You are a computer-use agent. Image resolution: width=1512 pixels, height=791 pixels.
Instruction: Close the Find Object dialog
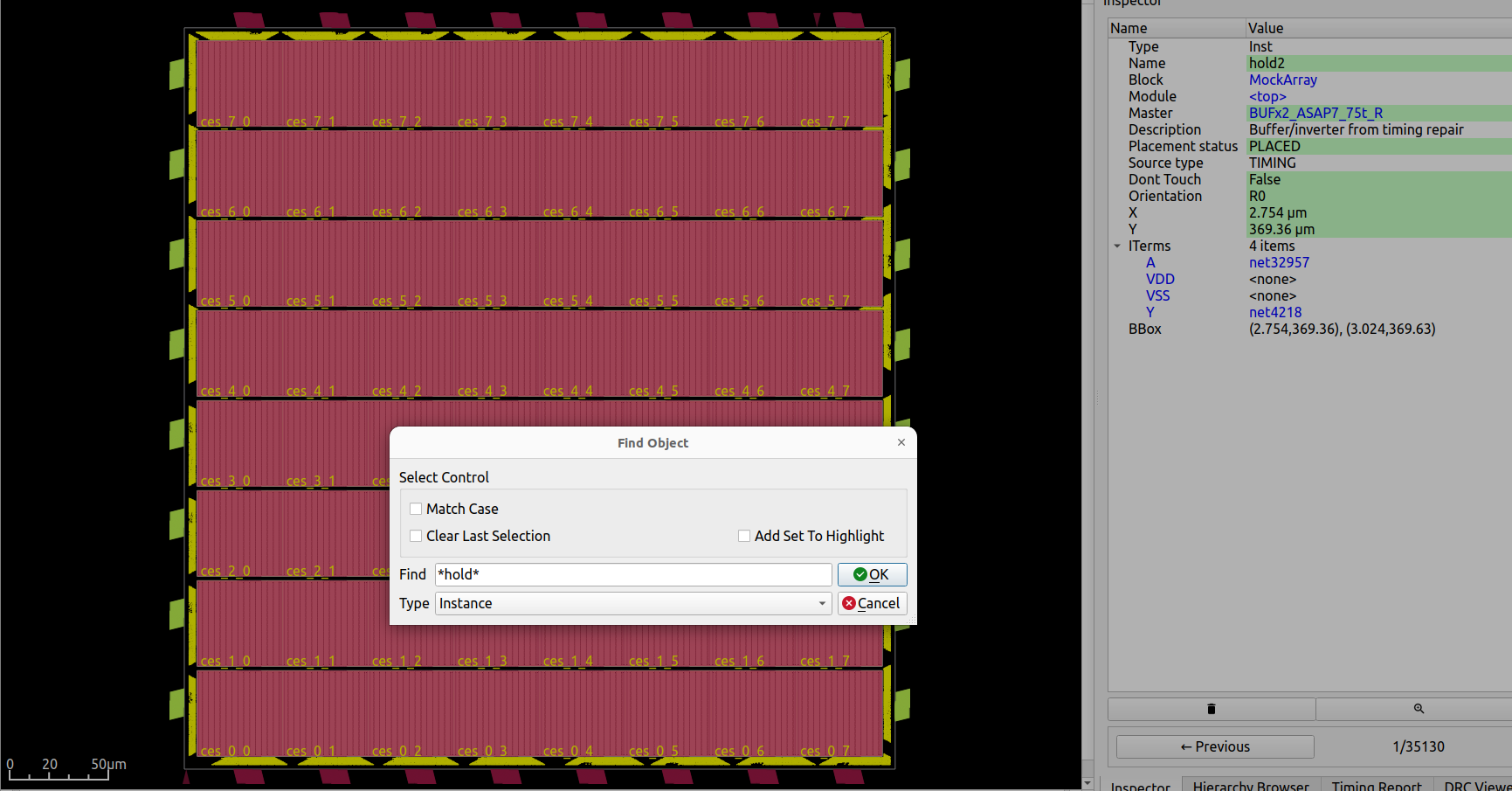pos(901,442)
